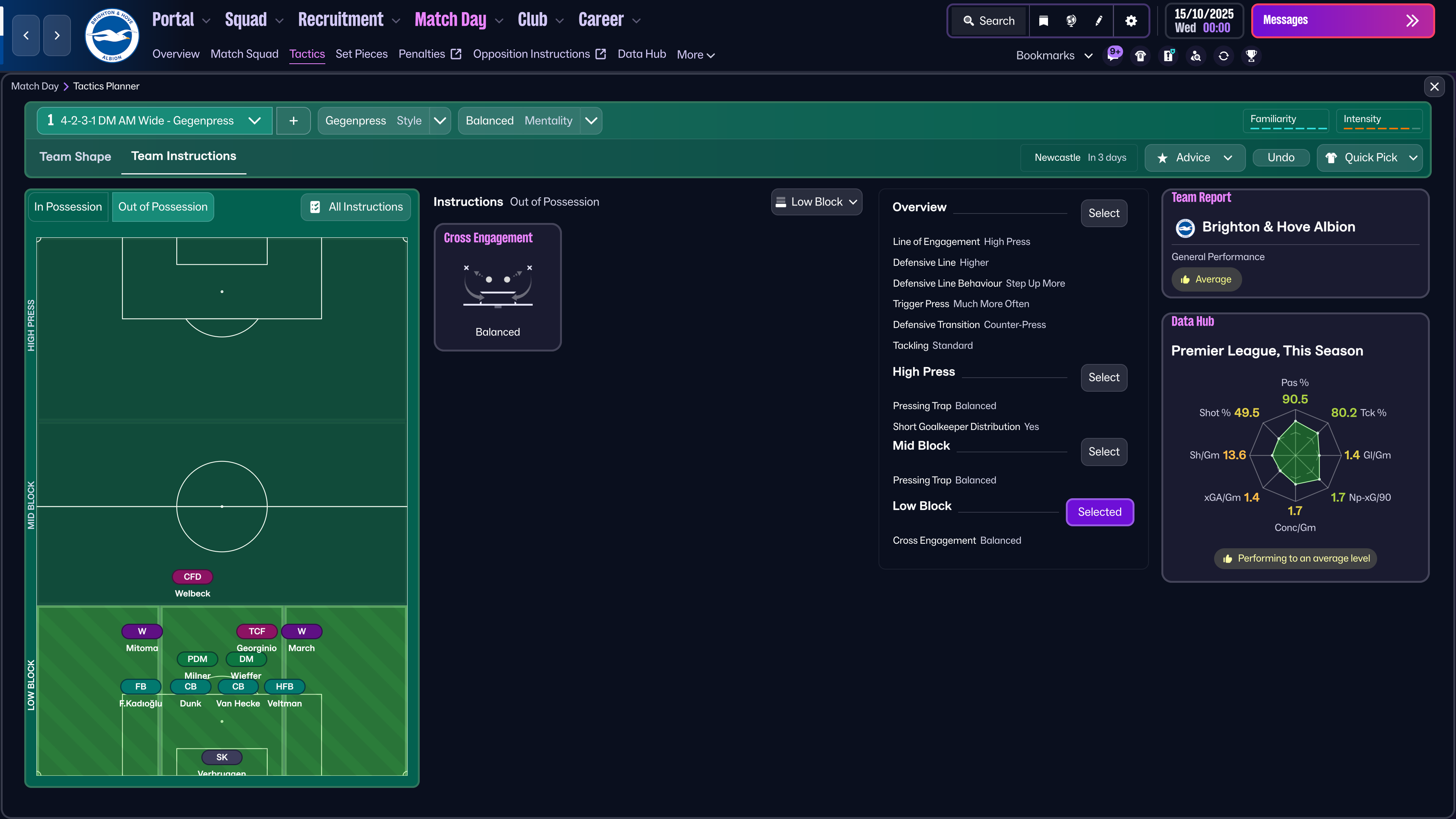Open the tactics alert kit icon
This screenshot has height=819, width=1456.
1168,56
